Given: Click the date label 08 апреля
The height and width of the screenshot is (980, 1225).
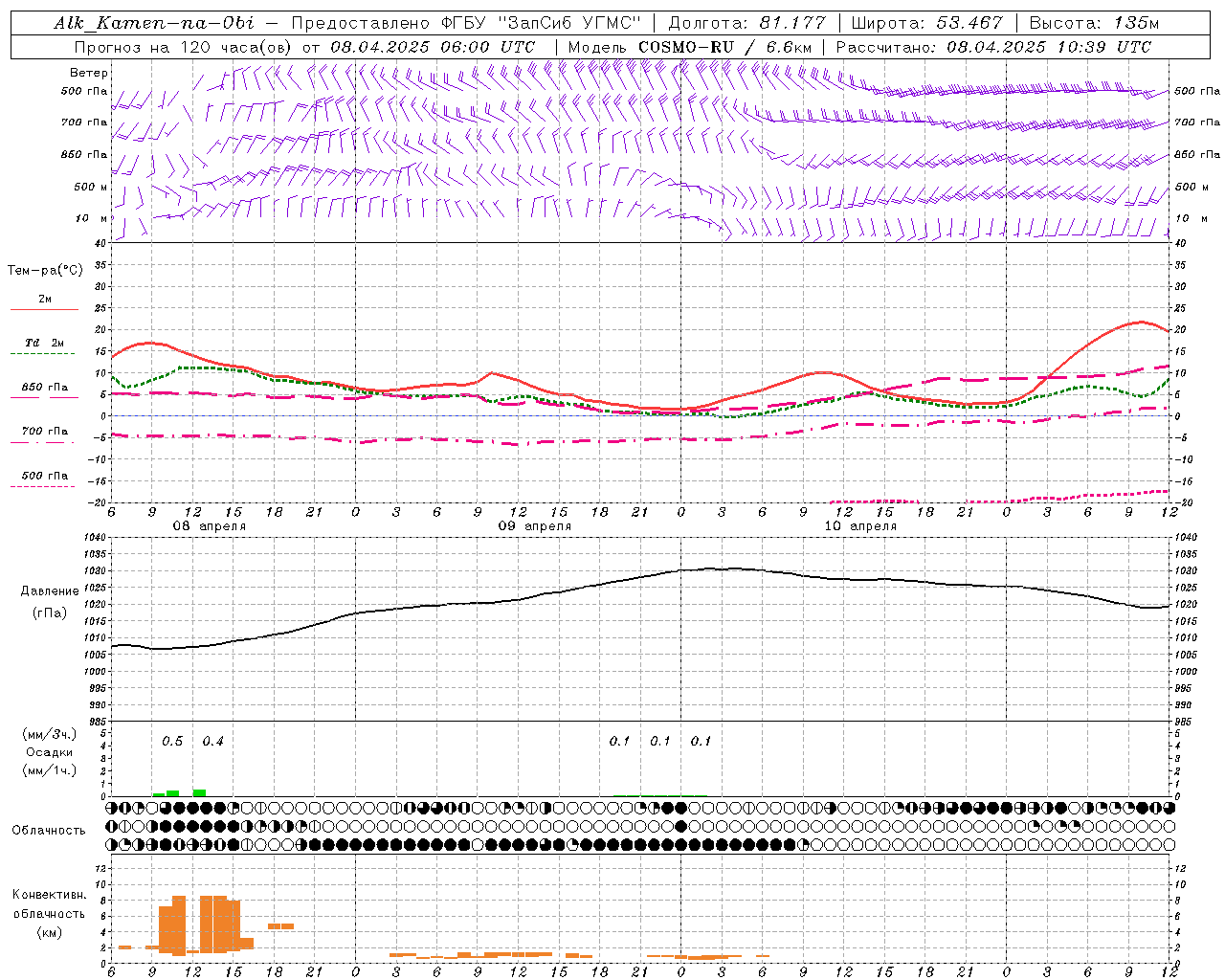Looking at the screenshot, I should 209,526.
